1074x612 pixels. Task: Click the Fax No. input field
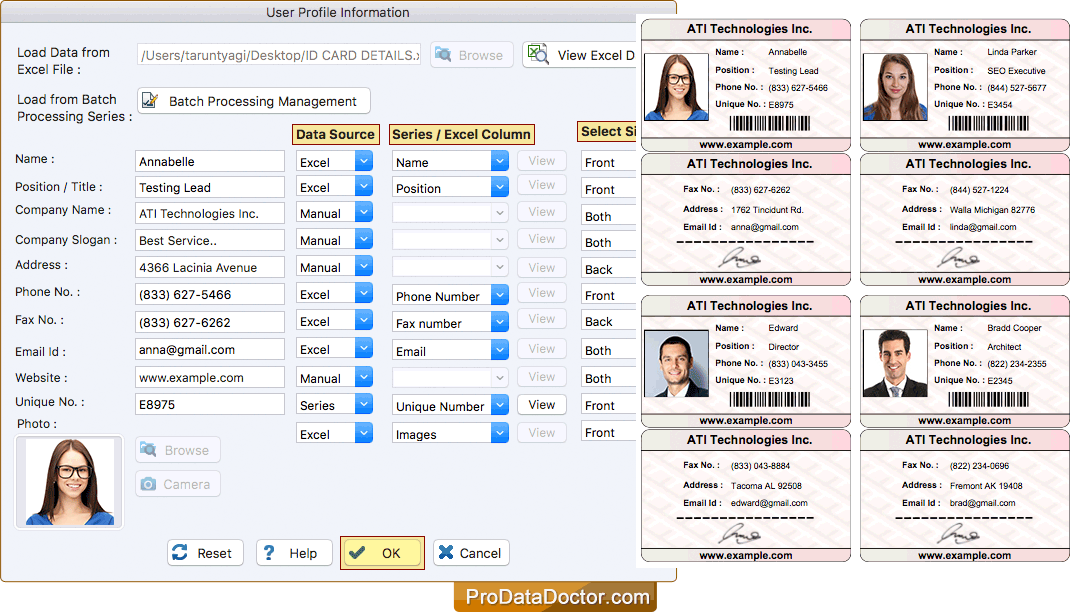(210, 322)
